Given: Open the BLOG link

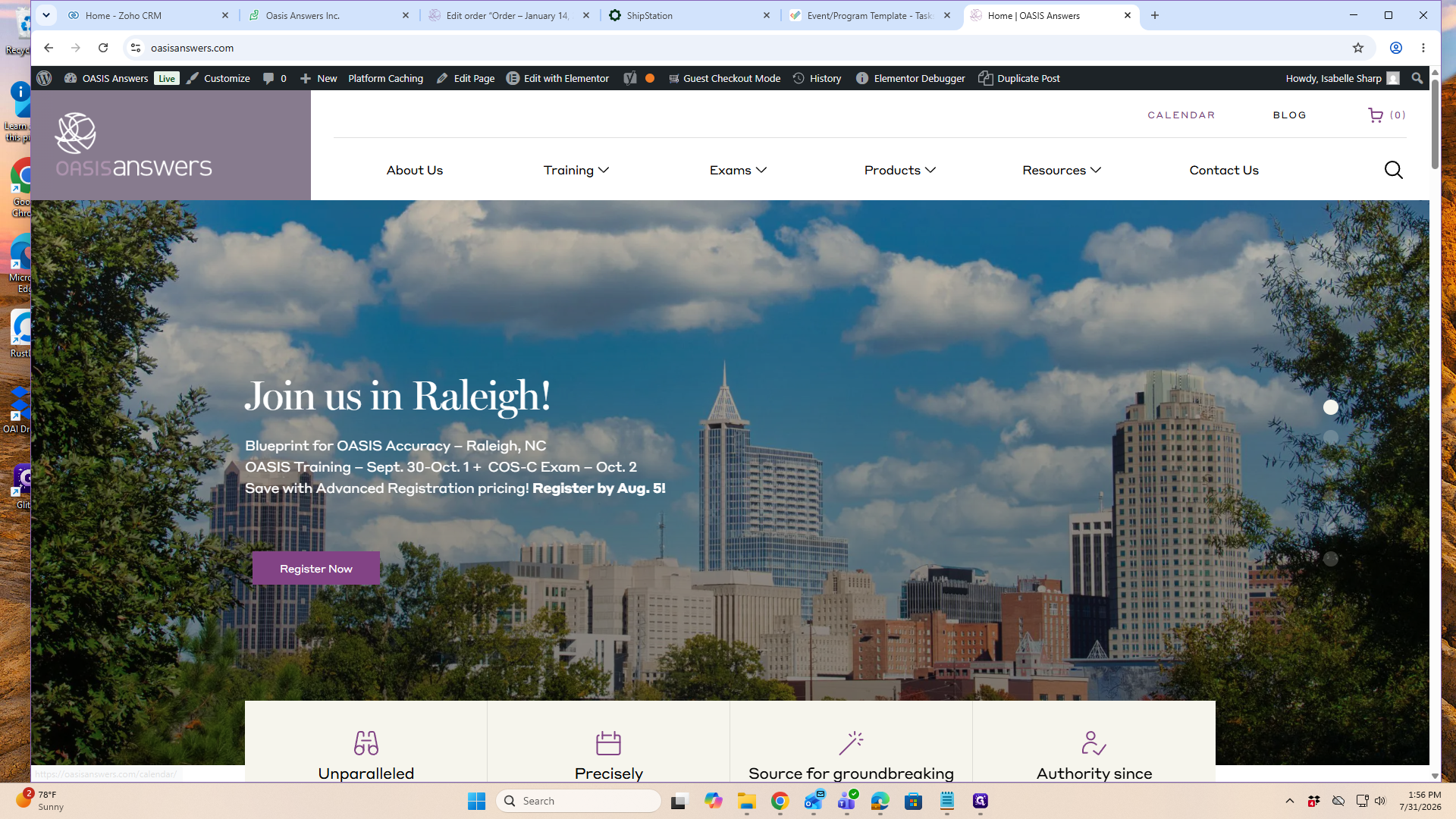Looking at the screenshot, I should [1289, 115].
